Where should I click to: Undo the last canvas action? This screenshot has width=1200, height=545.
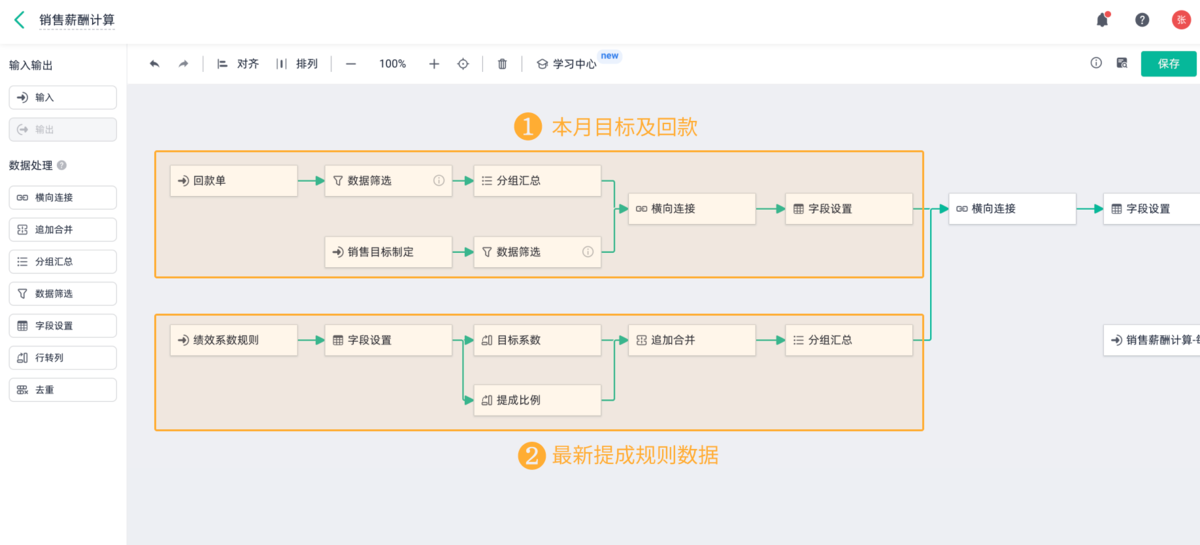(154, 64)
